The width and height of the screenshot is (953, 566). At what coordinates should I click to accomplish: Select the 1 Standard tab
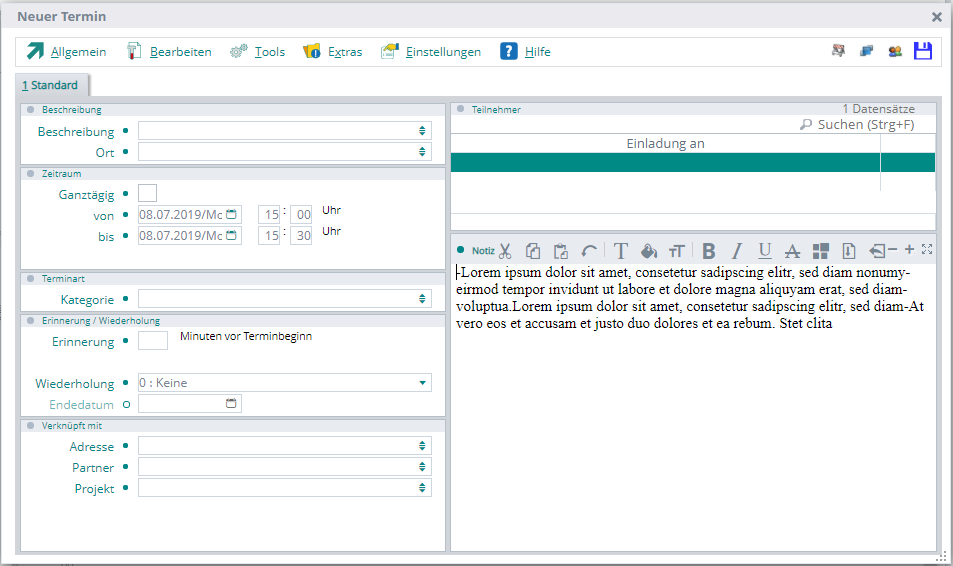pyautogui.click(x=50, y=86)
